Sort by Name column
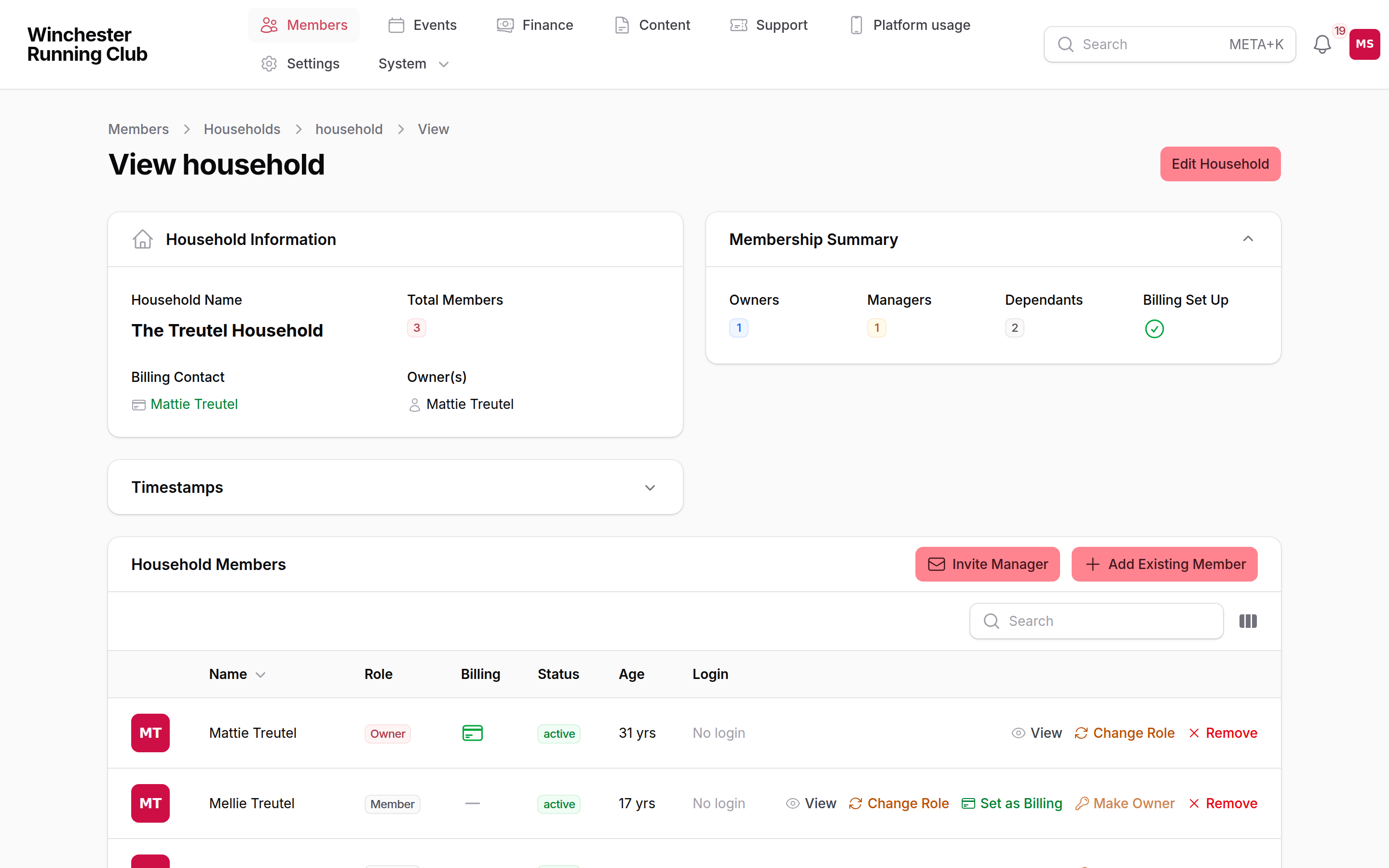The image size is (1389, 868). pyautogui.click(x=237, y=674)
